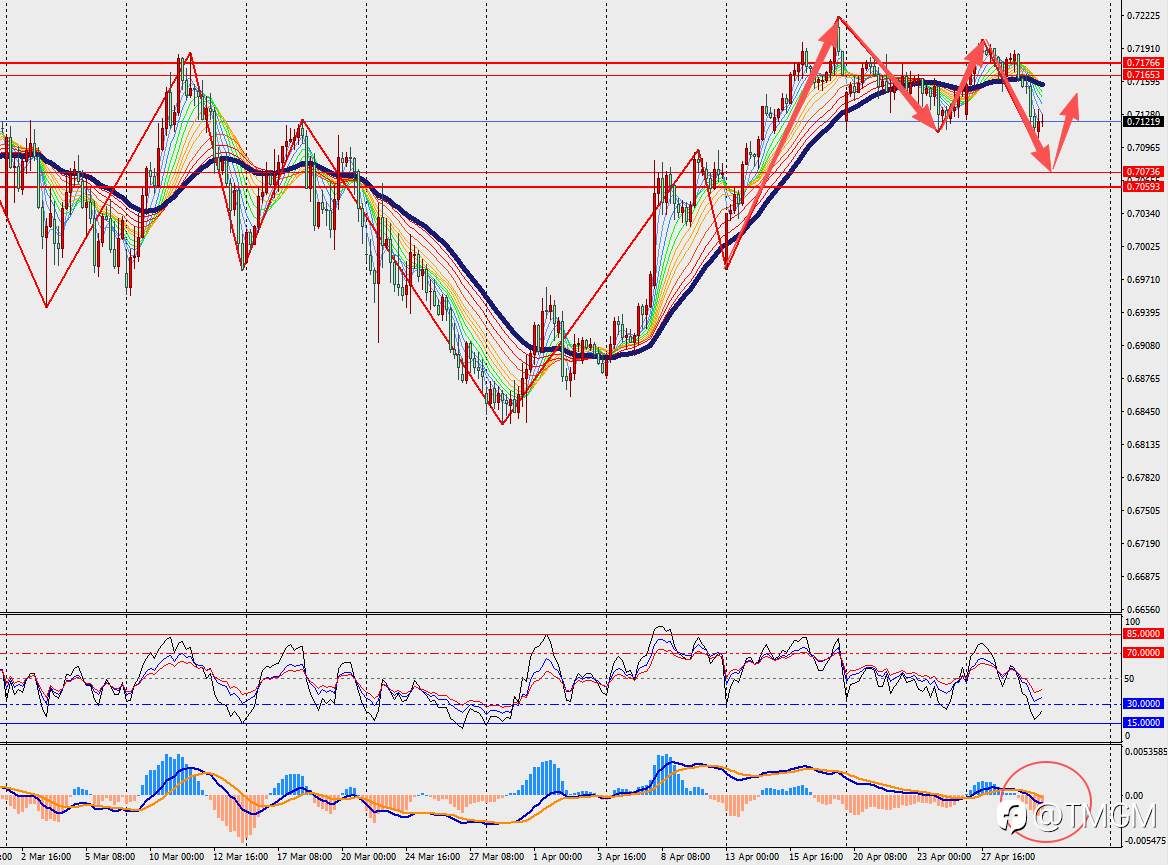The height and width of the screenshot is (865, 1169).
Task: Select the 70.0000 oscillator level tag
Action: coord(1143,652)
